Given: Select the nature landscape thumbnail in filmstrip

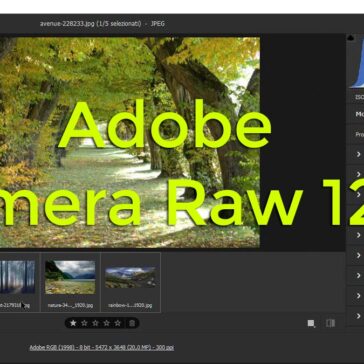Looking at the screenshot, I should click(70, 277).
